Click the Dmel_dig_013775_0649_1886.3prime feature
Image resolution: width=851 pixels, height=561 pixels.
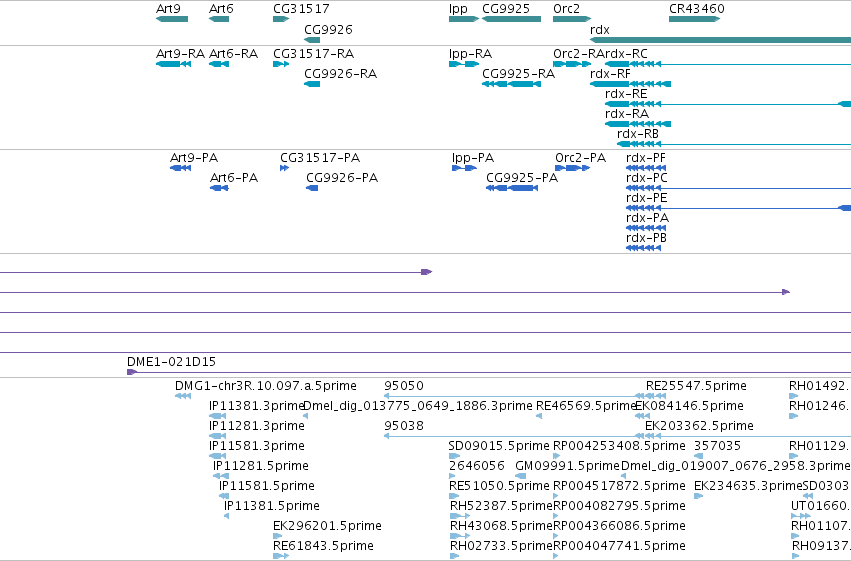(x=306, y=416)
